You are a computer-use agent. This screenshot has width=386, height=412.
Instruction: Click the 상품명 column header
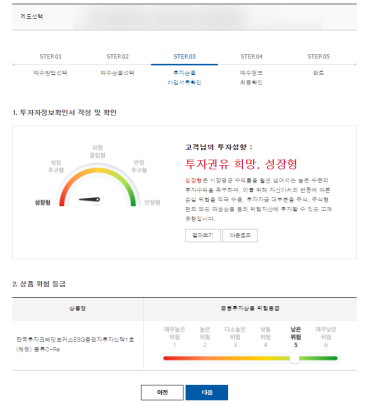point(77,308)
